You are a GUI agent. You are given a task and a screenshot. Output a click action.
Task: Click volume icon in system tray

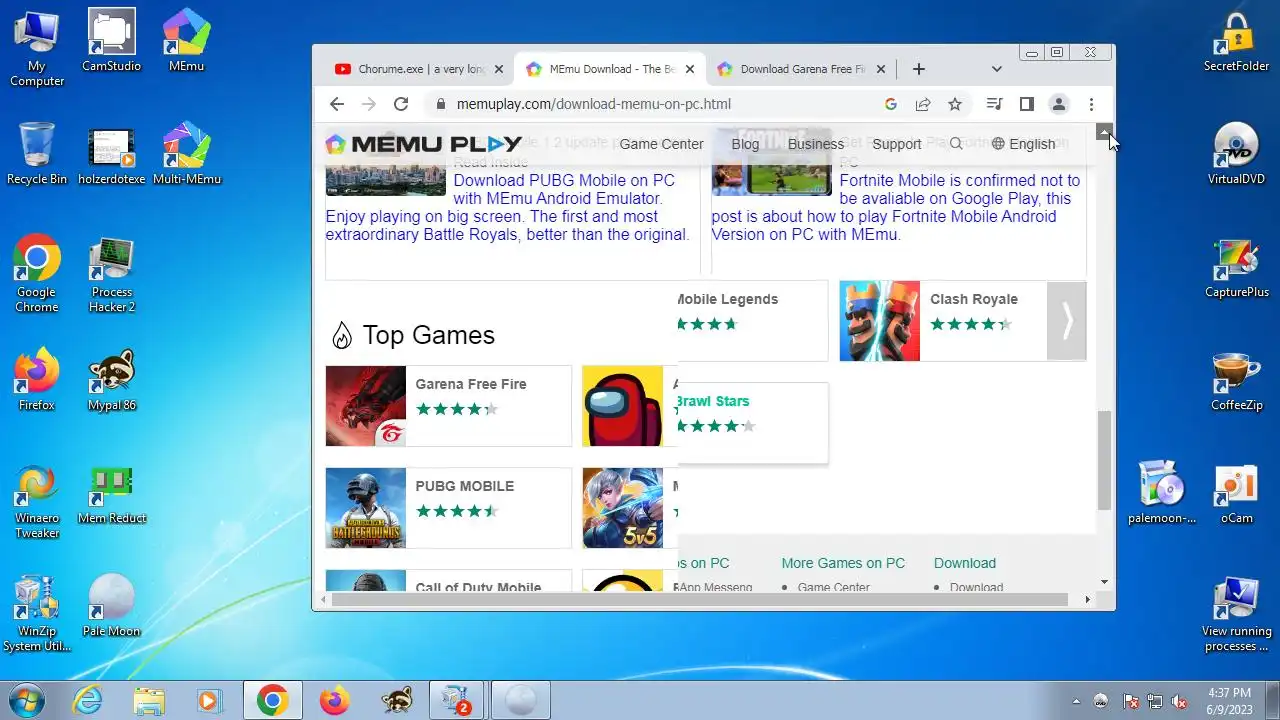1179,701
